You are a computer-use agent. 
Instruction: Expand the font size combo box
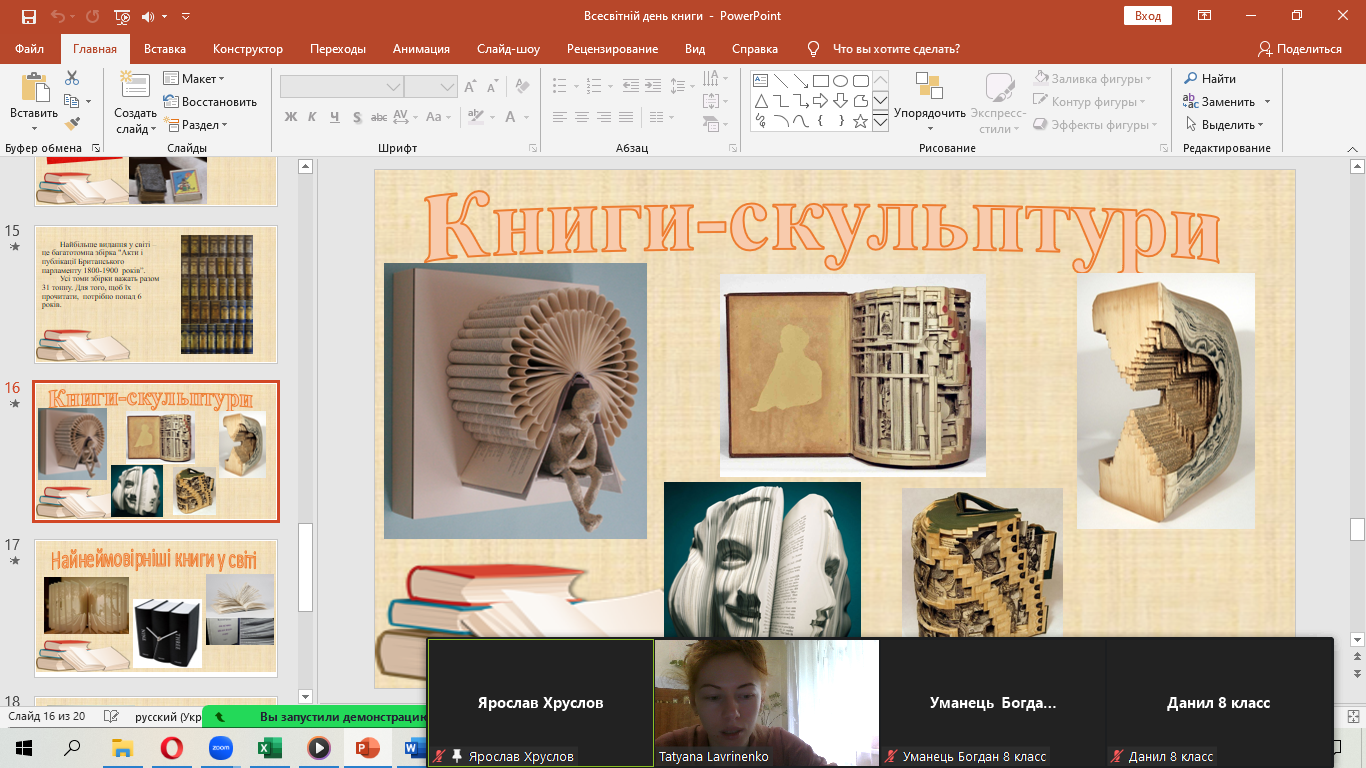[448, 88]
